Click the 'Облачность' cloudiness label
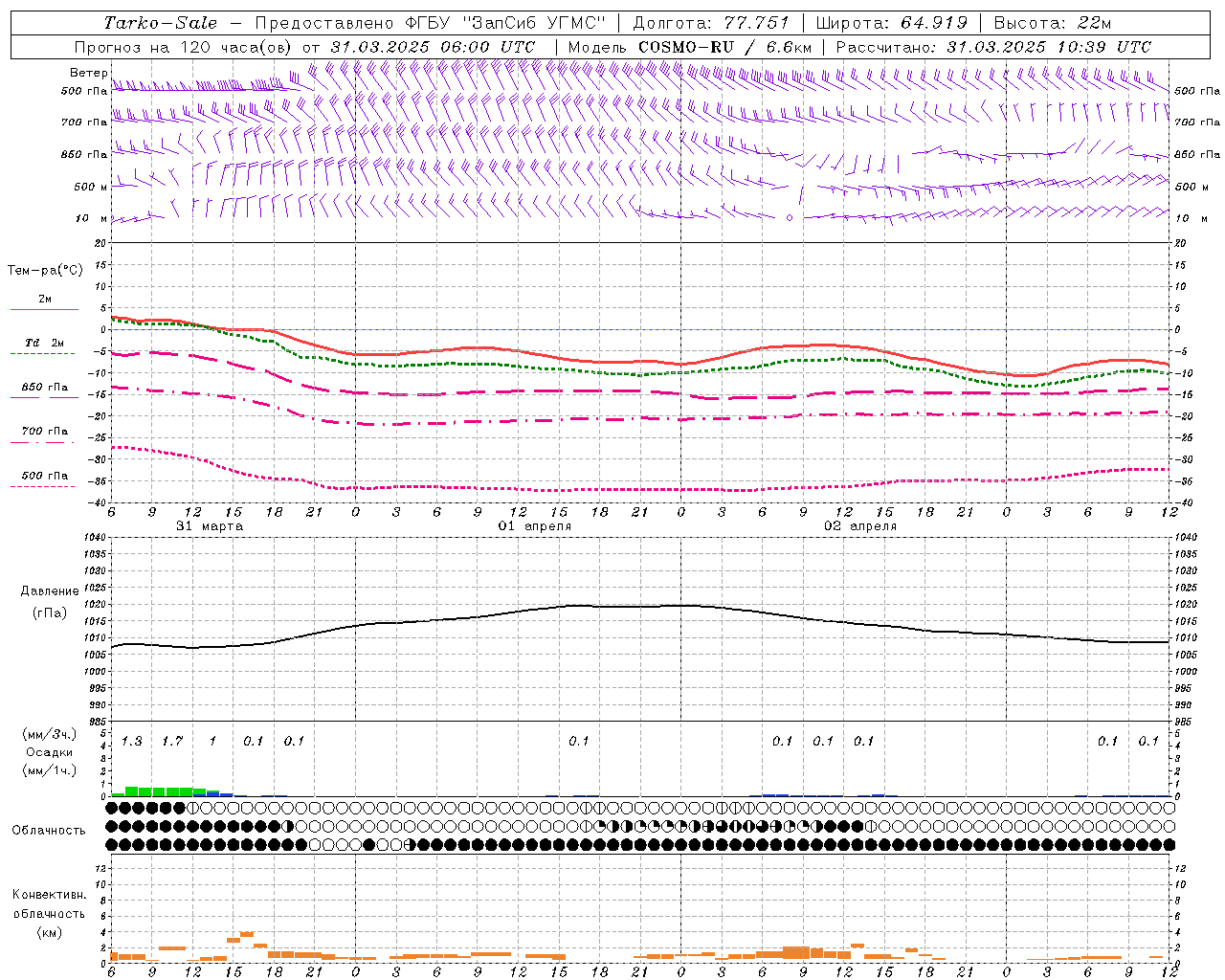This screenshot has width=1225, height=980. pyautogui.click(x=49, y=831)
